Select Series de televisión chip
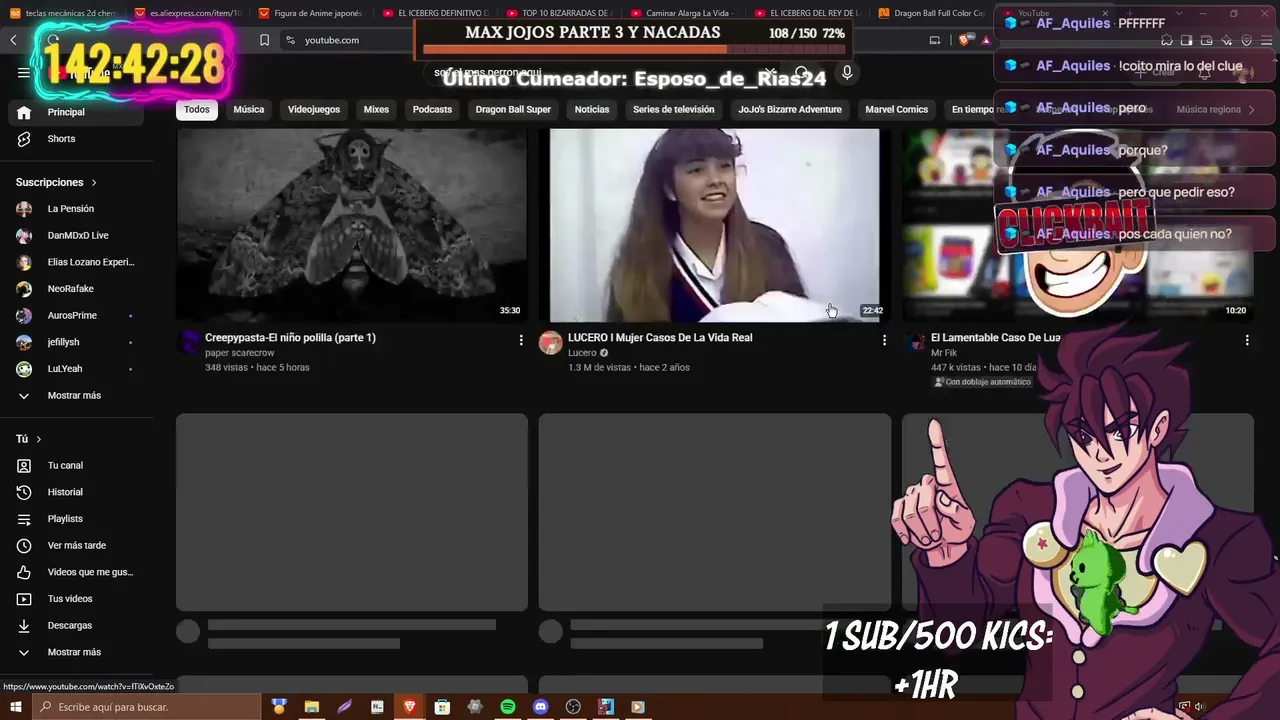The image size is (1280, 720). 674,109
